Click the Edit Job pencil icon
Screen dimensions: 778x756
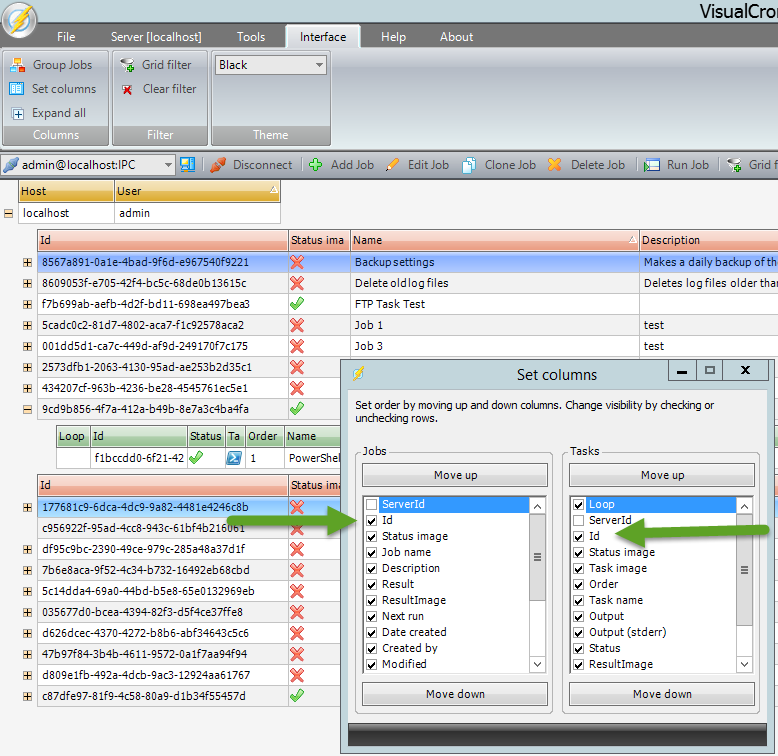point(392,165)
